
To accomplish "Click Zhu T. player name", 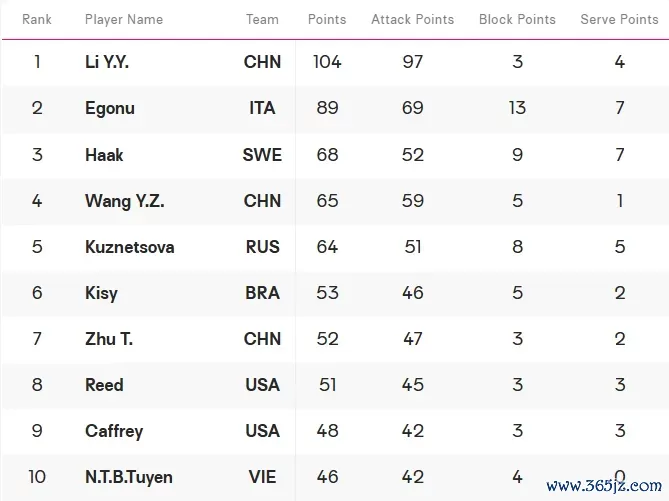I will (109, 339).
